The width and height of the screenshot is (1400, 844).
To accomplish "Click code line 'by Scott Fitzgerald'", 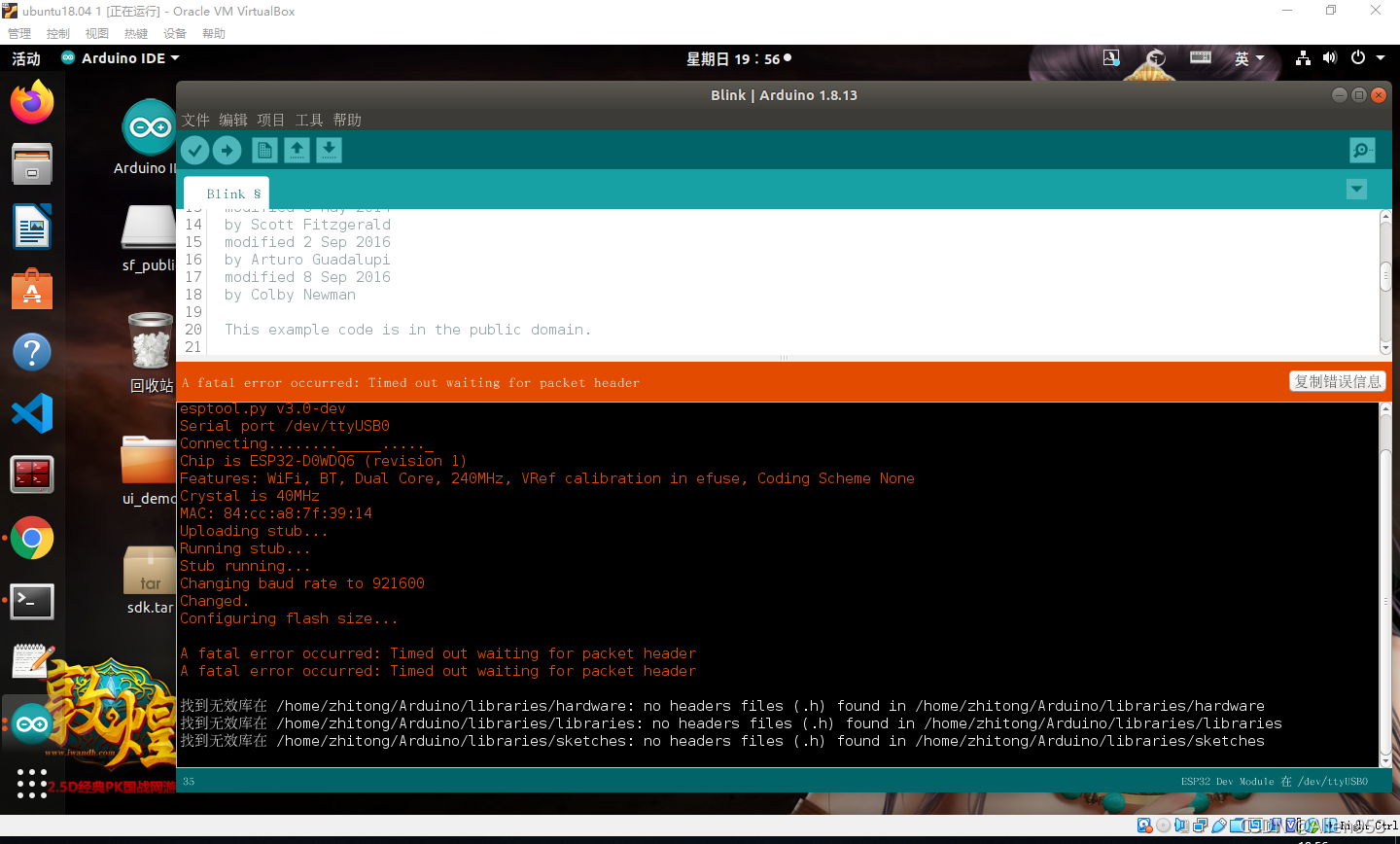I will pos(307,225).
